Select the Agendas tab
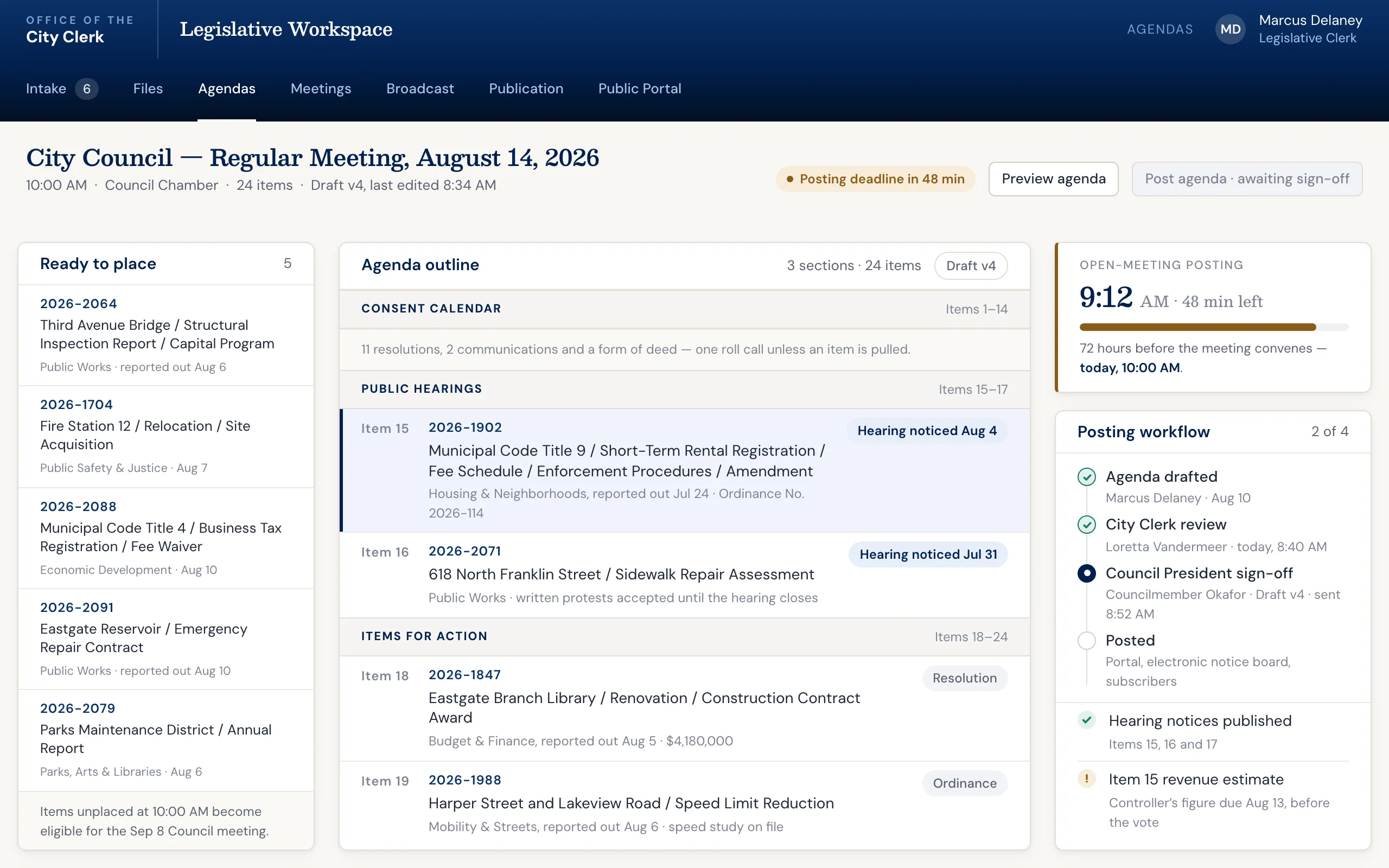The height and width of the screenshot is (868, 1389). click(227, 89)
